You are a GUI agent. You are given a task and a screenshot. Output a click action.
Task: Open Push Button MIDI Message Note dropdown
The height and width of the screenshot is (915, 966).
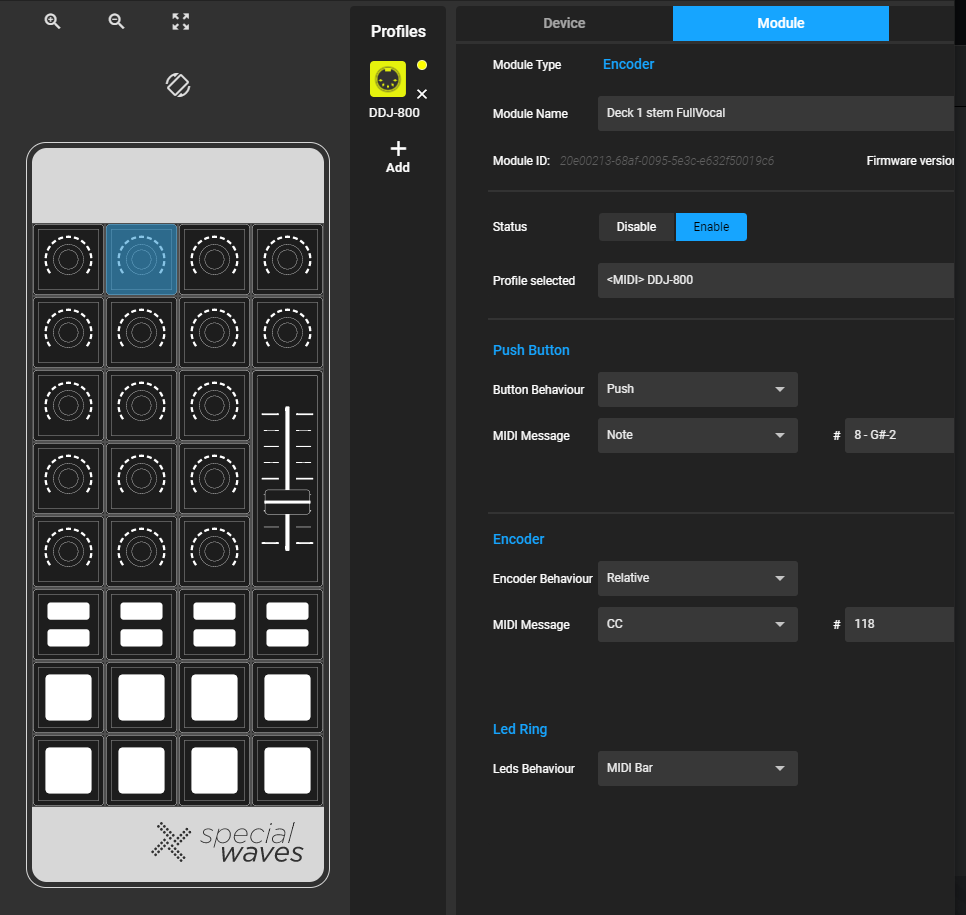[x=697, y=435]
